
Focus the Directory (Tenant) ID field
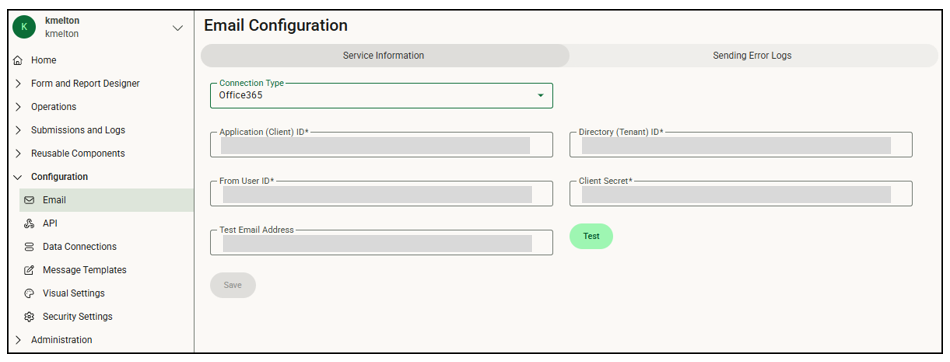(741, 145)
